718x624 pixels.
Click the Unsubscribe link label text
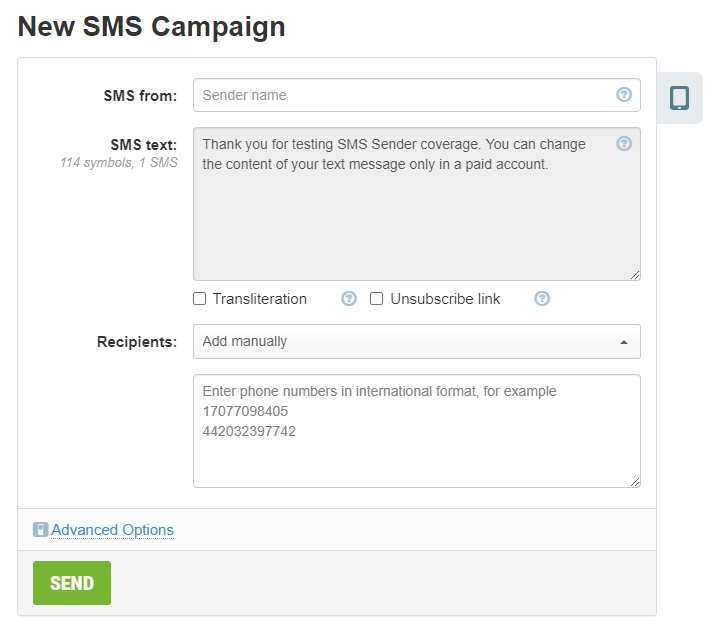point(445,299)
